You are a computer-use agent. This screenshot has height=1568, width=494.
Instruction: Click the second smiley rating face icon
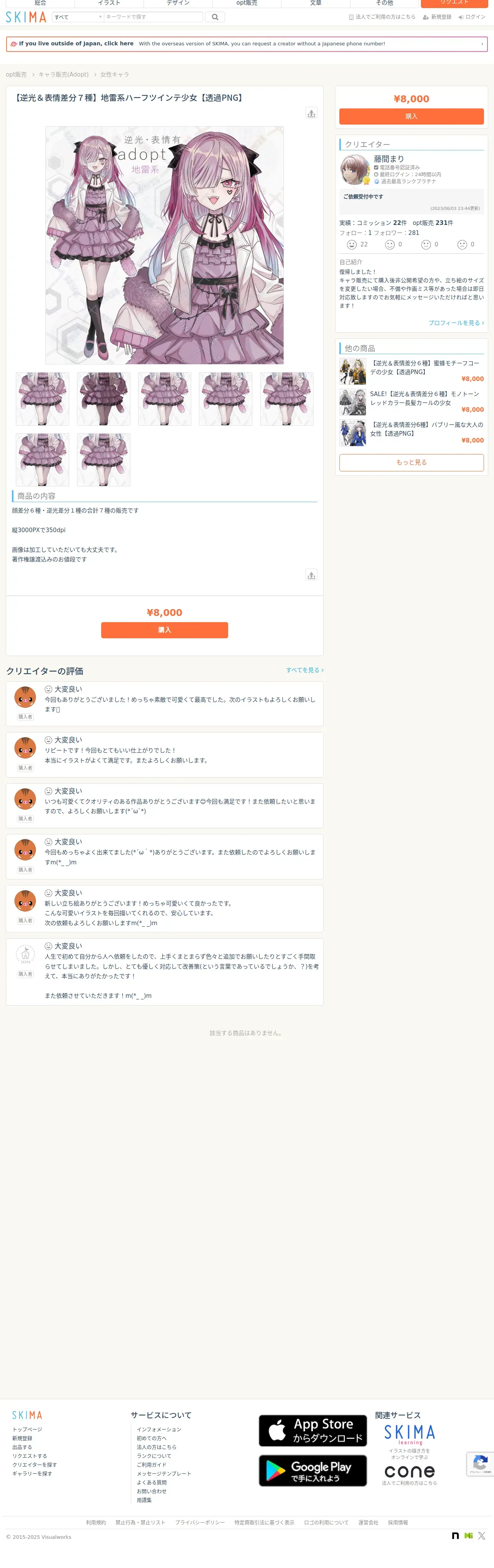[x=390, y=244]
